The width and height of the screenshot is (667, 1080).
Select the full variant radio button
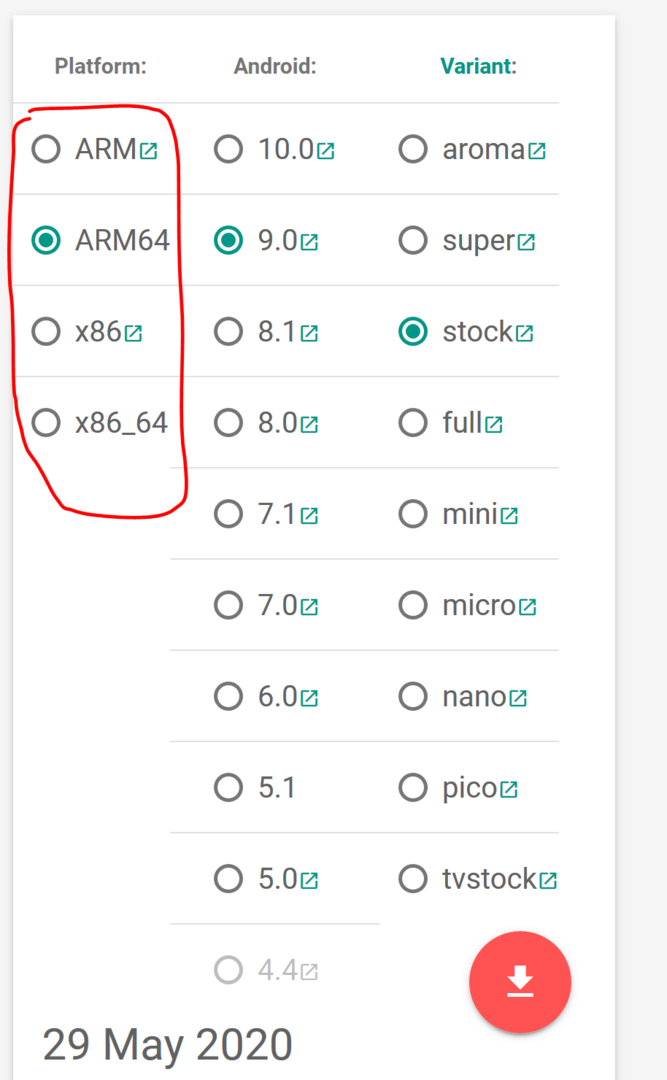pos(413,422)
